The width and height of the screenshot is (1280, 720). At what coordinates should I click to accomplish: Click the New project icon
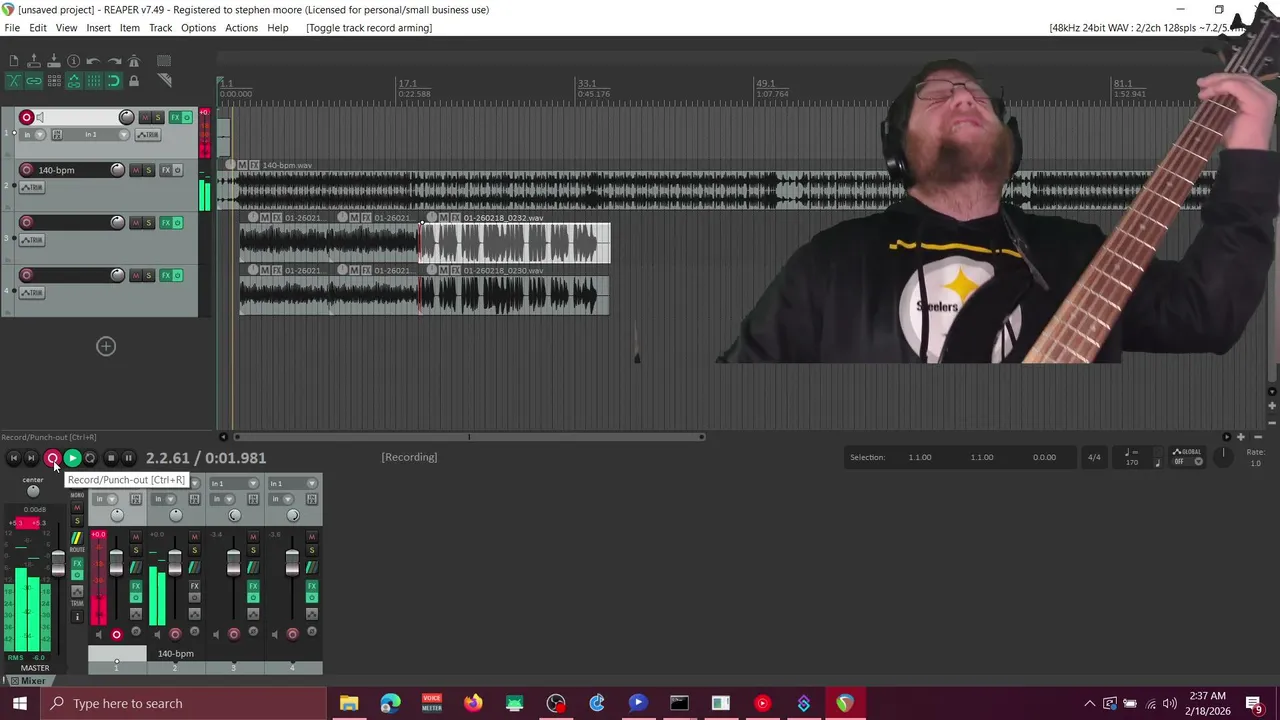(14, 62)
